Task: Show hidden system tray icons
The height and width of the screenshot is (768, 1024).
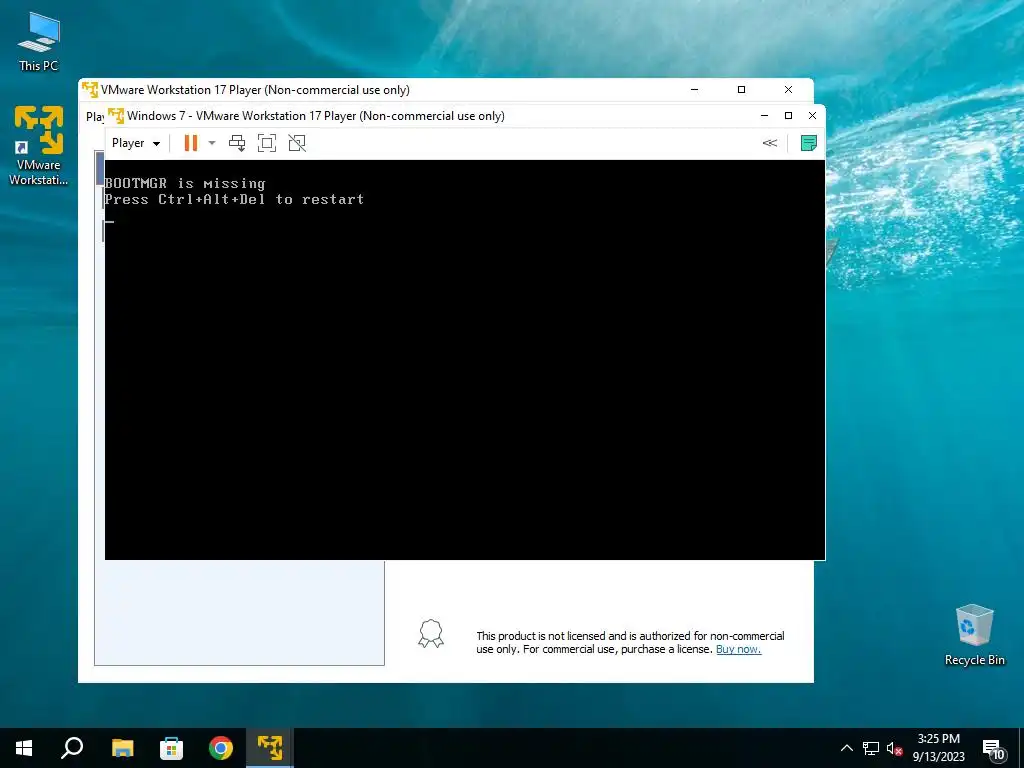Action: coord(846,748)
